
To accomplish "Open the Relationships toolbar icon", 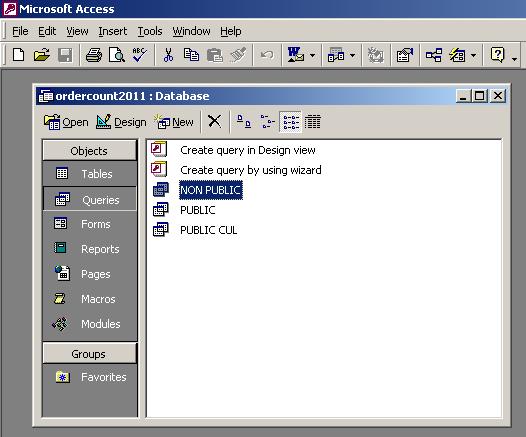I will (433, 55).
